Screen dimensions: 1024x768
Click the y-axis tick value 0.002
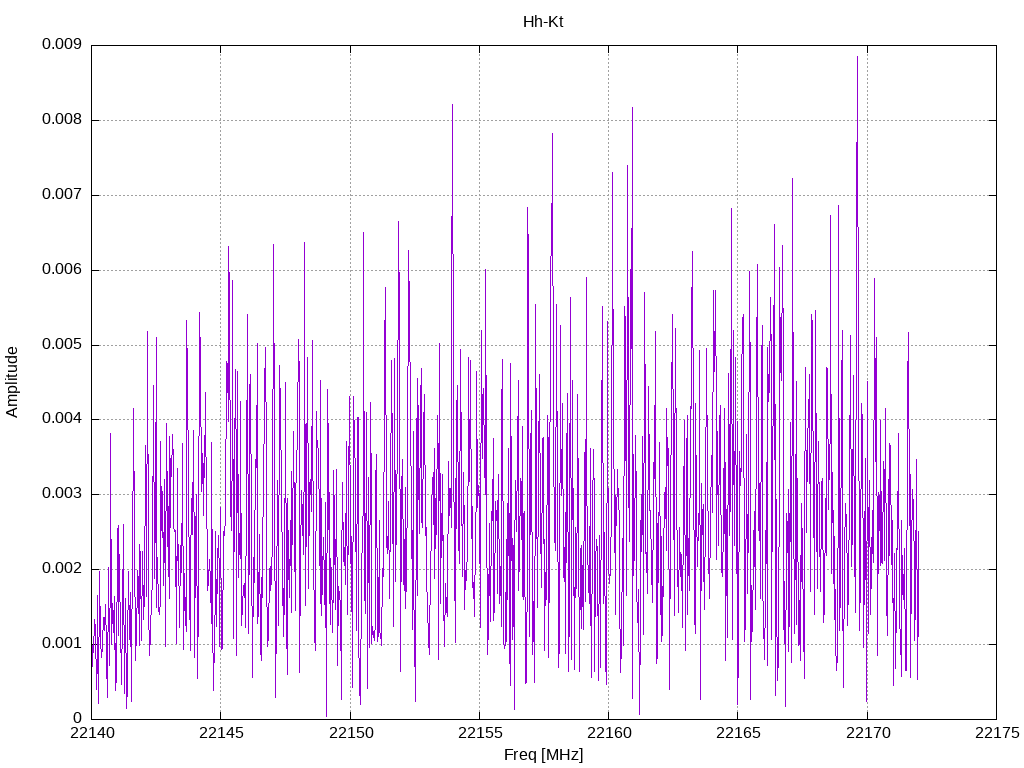pos(62,568)
